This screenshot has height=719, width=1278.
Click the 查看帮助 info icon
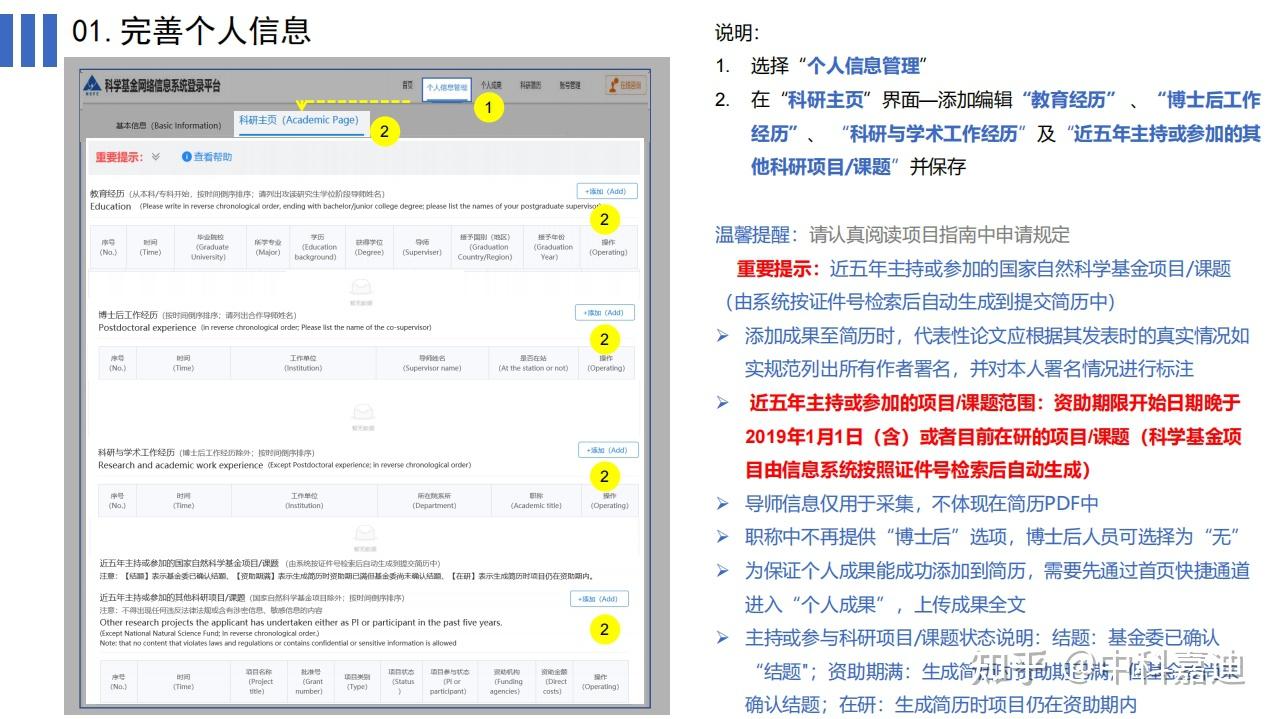pos(187,157)
